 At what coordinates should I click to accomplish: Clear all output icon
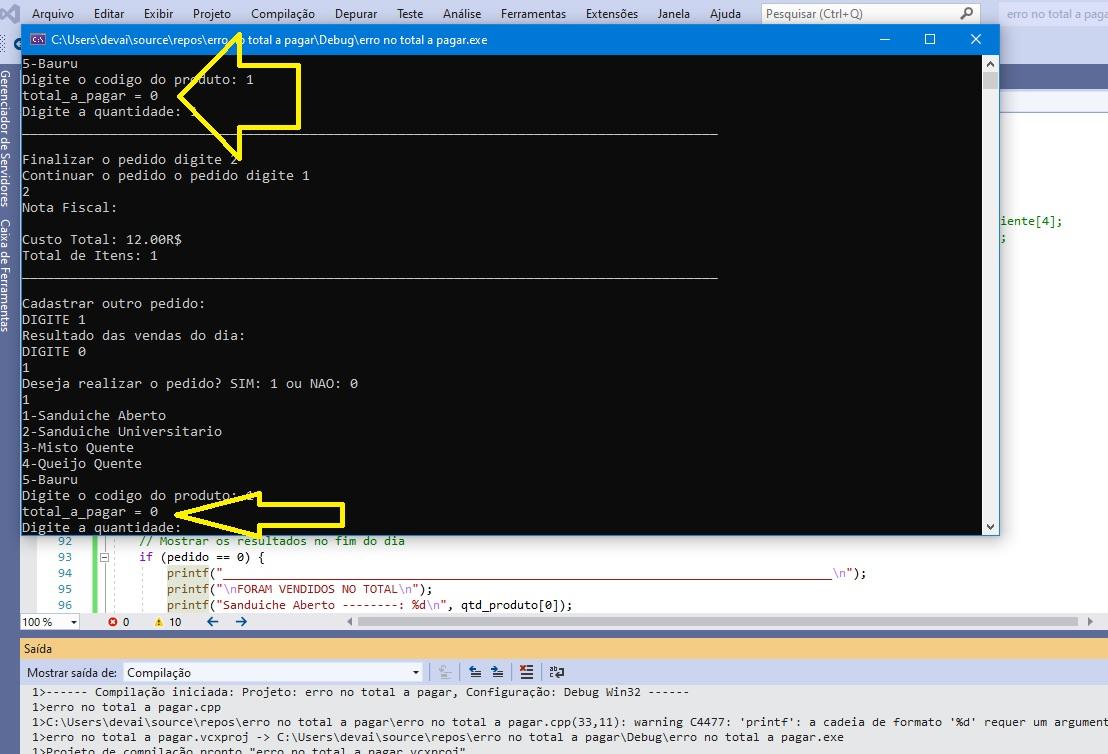(x=526, y=672)
